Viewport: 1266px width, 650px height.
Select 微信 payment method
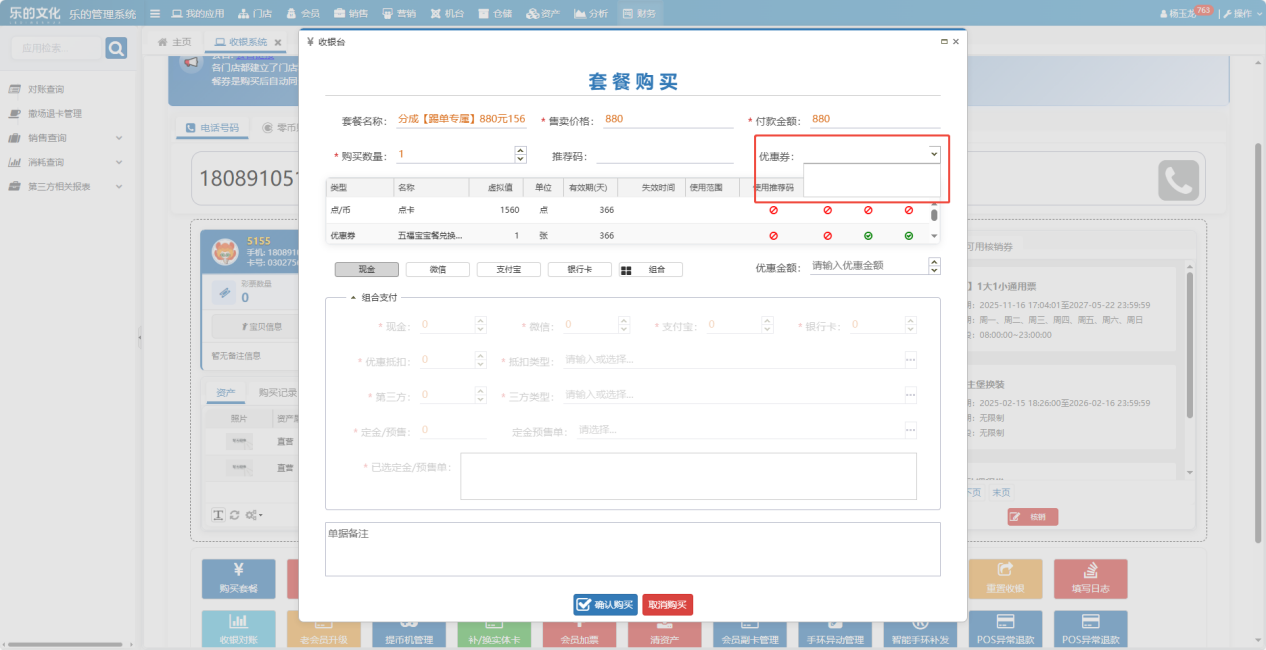point(437,270)
